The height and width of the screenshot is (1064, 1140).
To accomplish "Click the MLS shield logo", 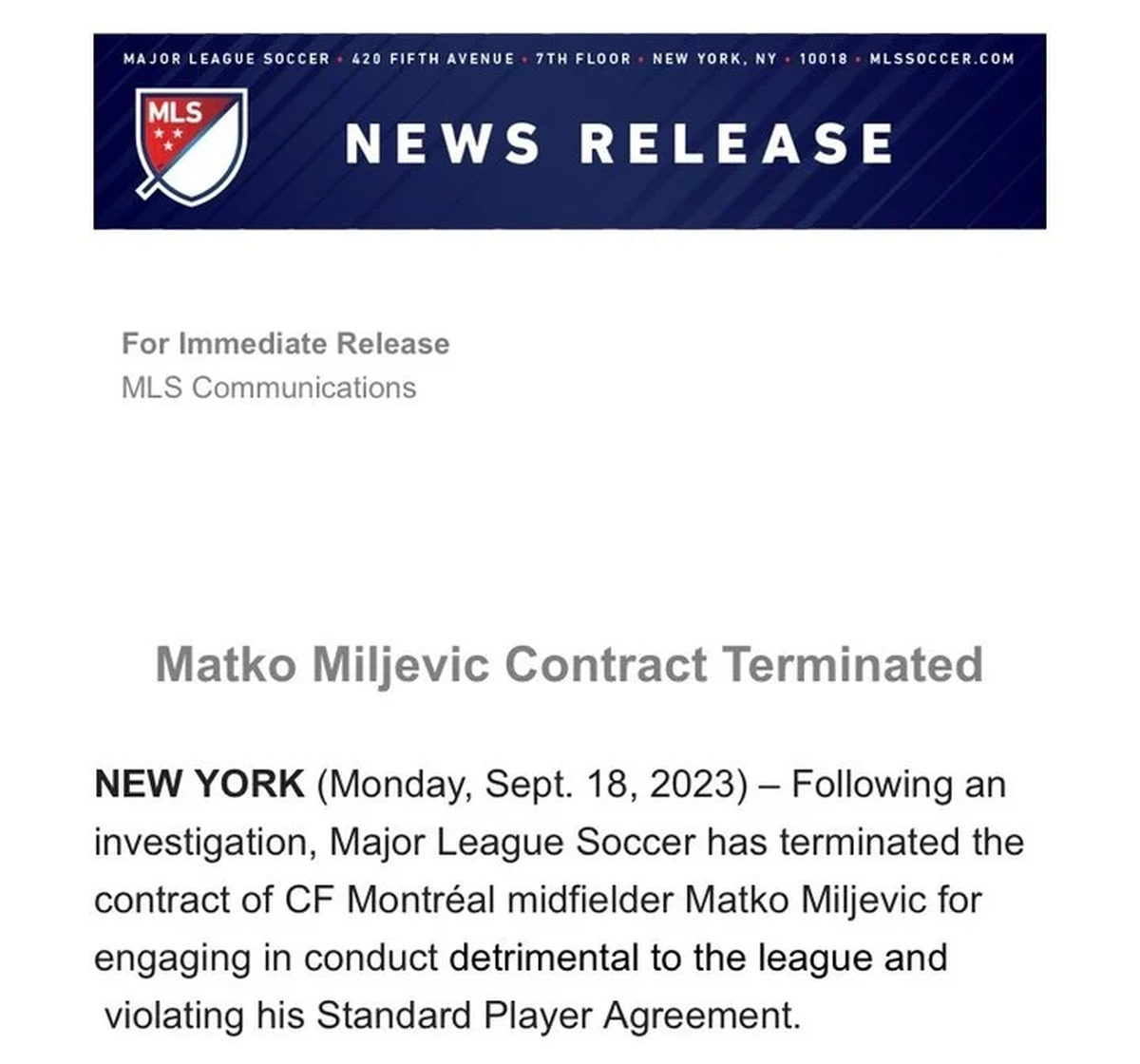I will (x=191, y=144).
